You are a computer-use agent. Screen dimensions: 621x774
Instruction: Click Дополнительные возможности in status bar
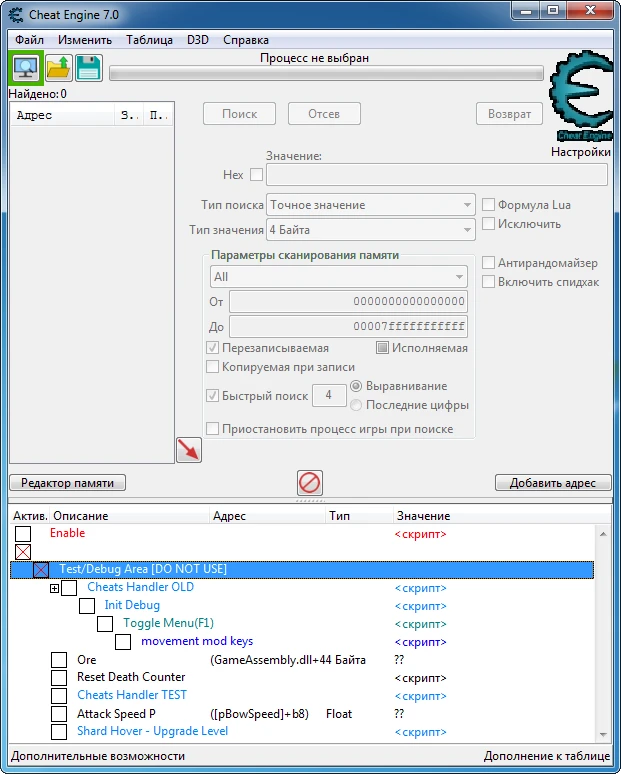(98, 756)
